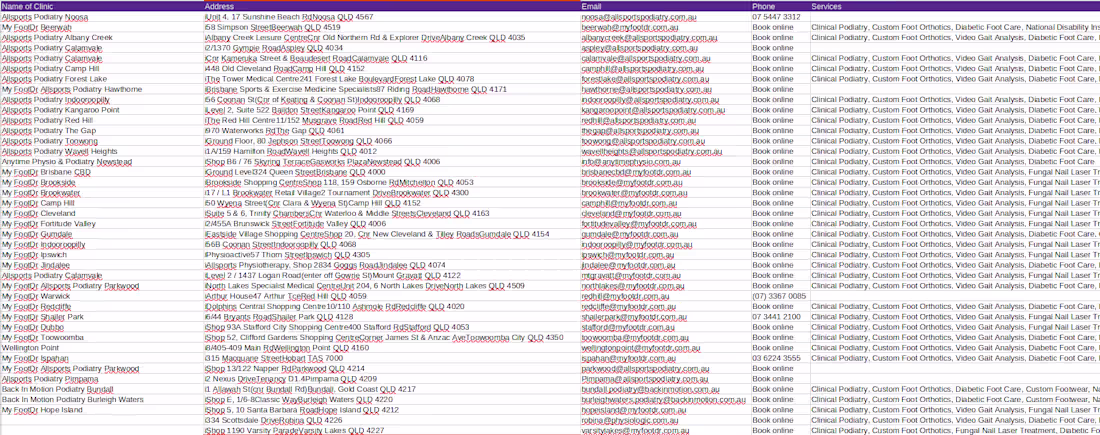Click the My FootDr Beerwah name cell
The width and height of the screenshot is (1100, 435).
click(102, 27)
